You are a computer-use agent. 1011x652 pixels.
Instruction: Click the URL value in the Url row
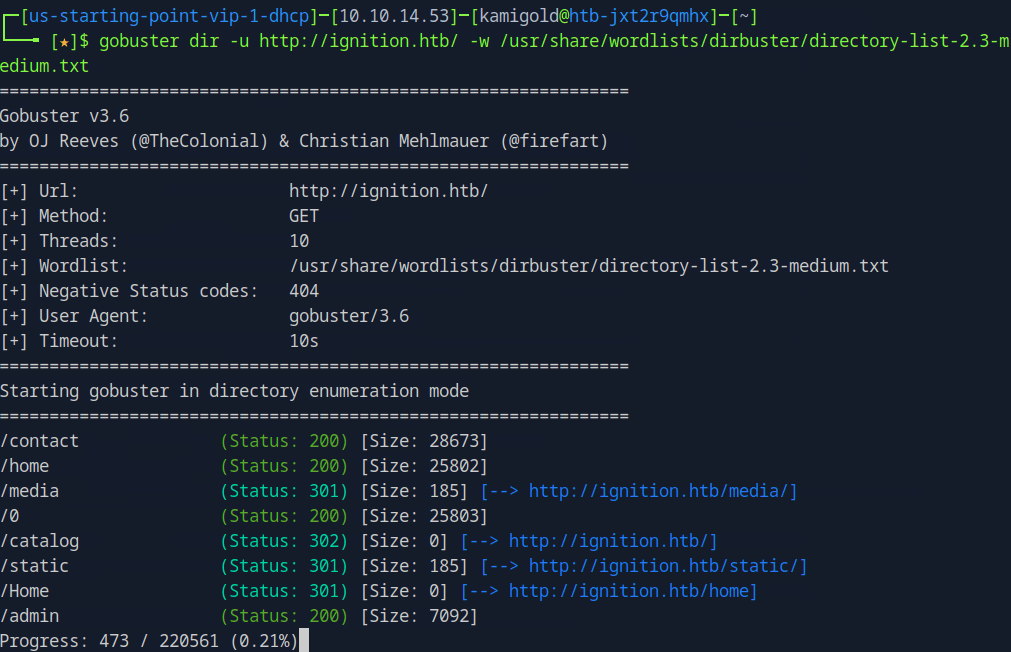[388, 191]
